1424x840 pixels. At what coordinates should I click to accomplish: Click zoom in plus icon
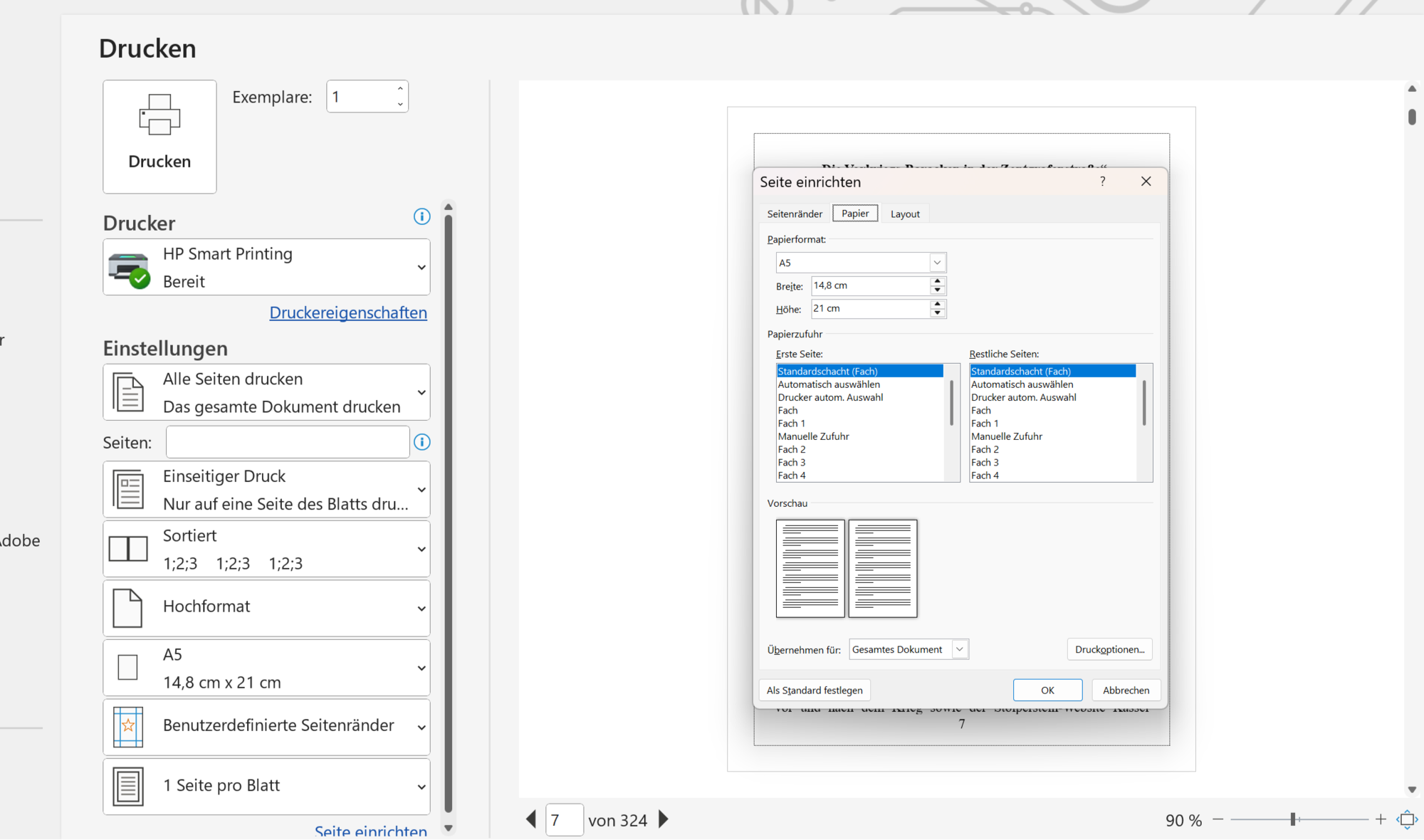tap(1381, 819)
